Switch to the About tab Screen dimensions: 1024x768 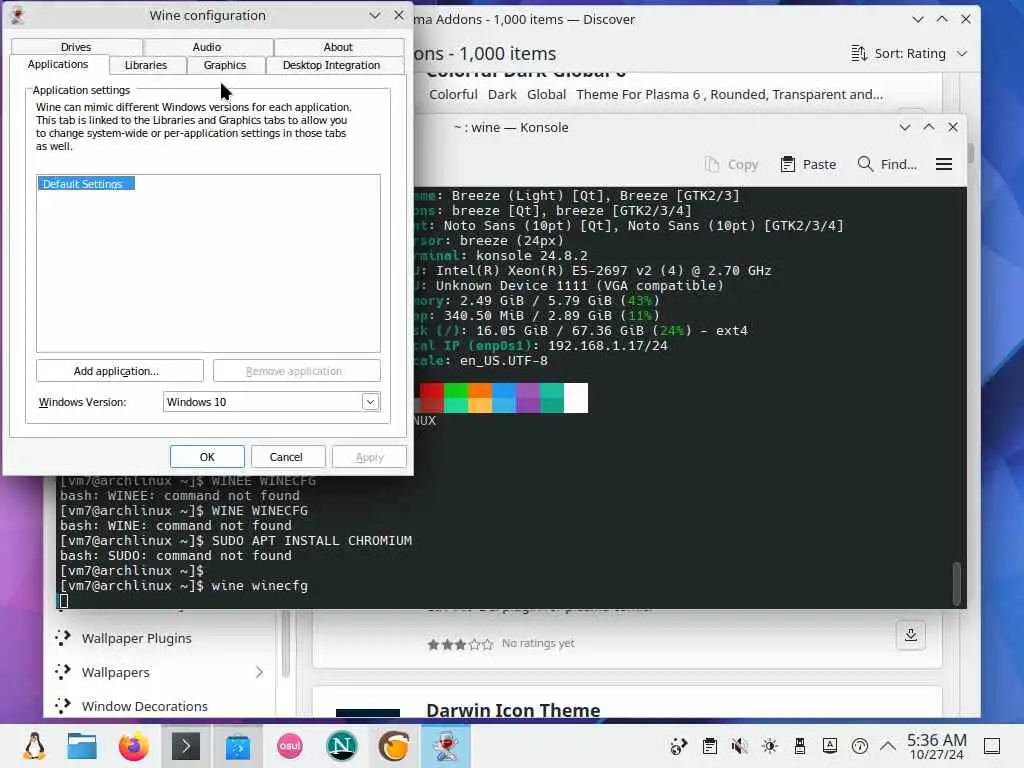click(338, 47)
